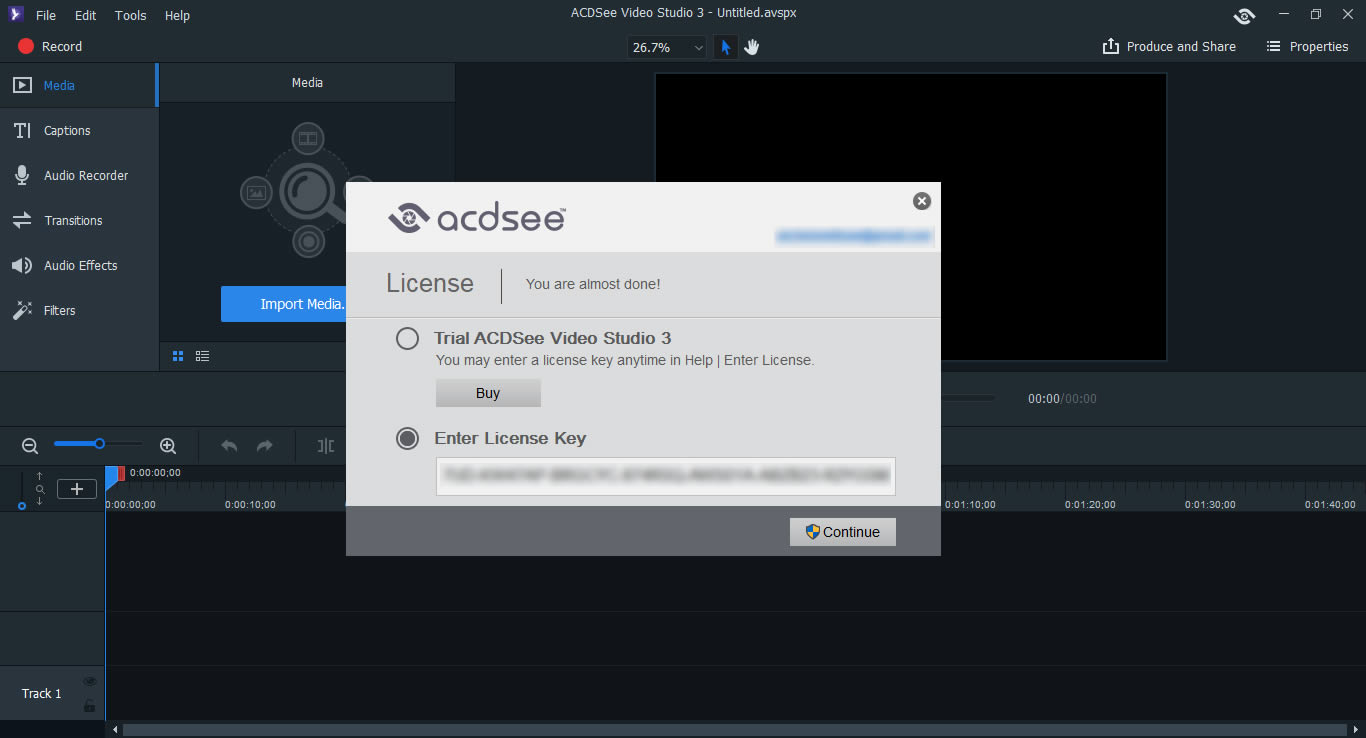Select the Trial ACDSee Video Studio 3 option
Screen dimensions: 1366x738
coord(407,339)
